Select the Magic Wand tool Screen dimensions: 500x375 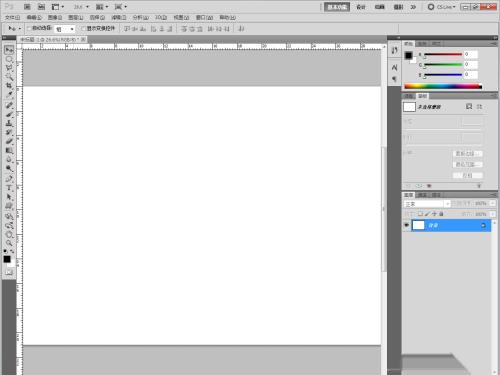[9, 77]
